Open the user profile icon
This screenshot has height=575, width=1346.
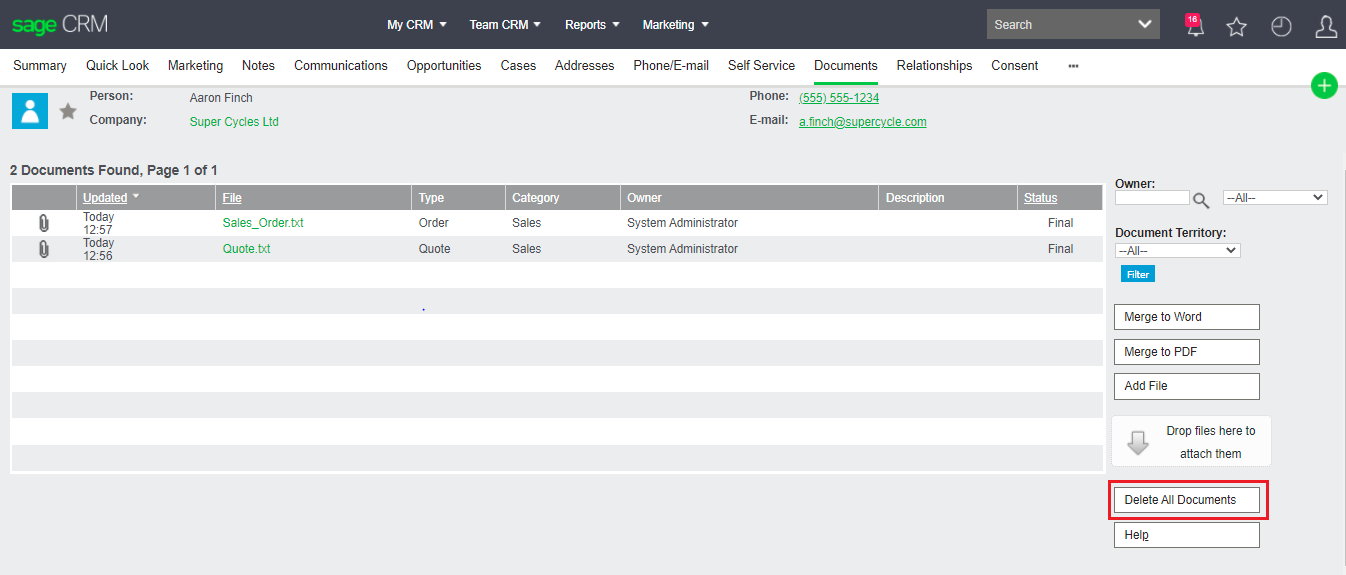(1326, 27)
